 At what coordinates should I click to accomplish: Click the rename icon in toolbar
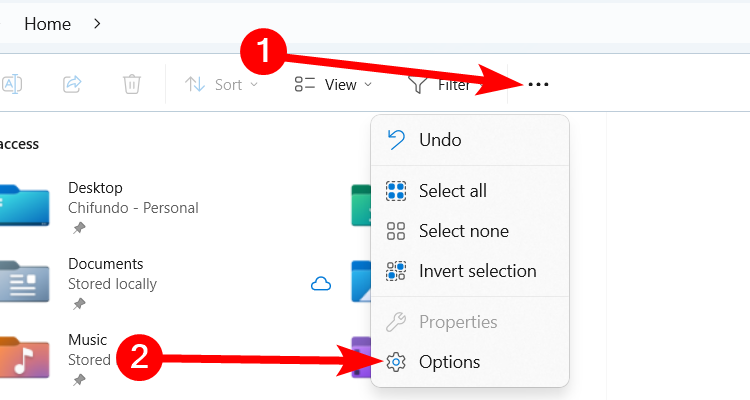pyautogui.click(x=12, y=85)
